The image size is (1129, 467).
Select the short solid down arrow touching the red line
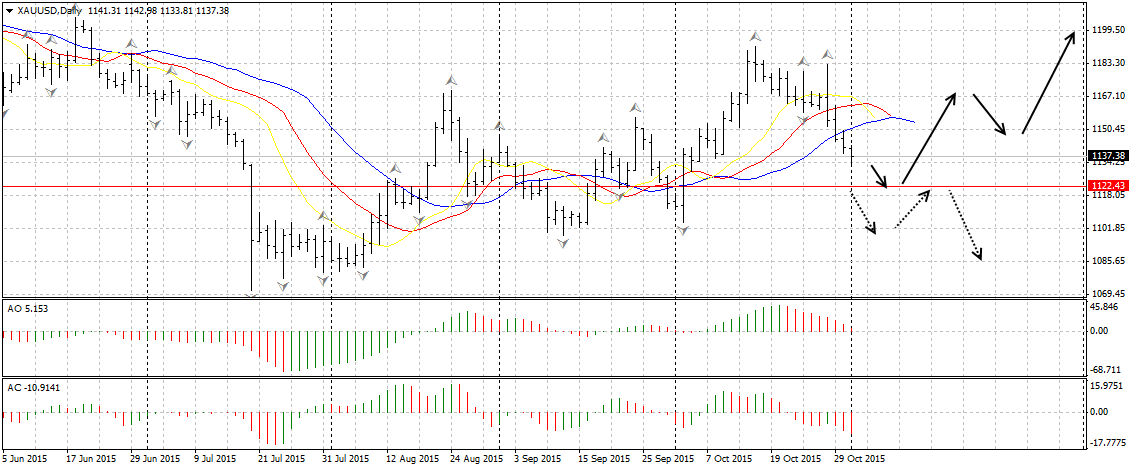coord(879,175)
